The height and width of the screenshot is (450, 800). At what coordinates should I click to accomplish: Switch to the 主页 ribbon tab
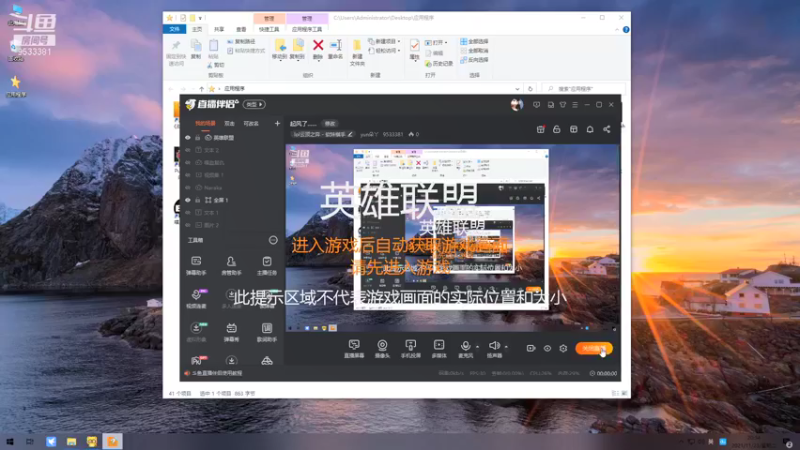[x=197, y=30]
